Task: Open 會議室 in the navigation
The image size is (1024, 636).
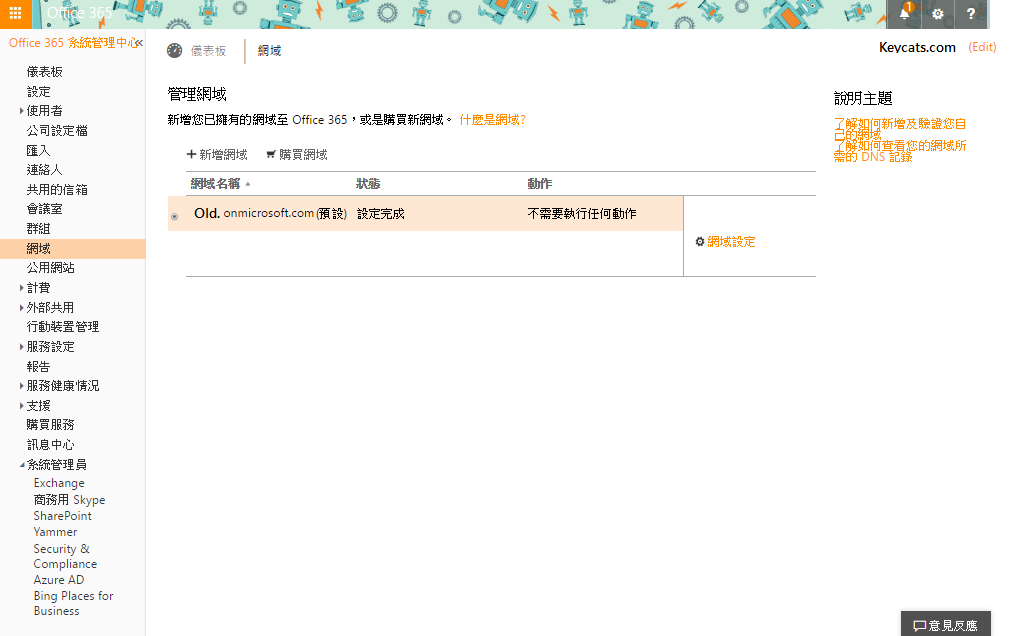Action: pos(44,209)
